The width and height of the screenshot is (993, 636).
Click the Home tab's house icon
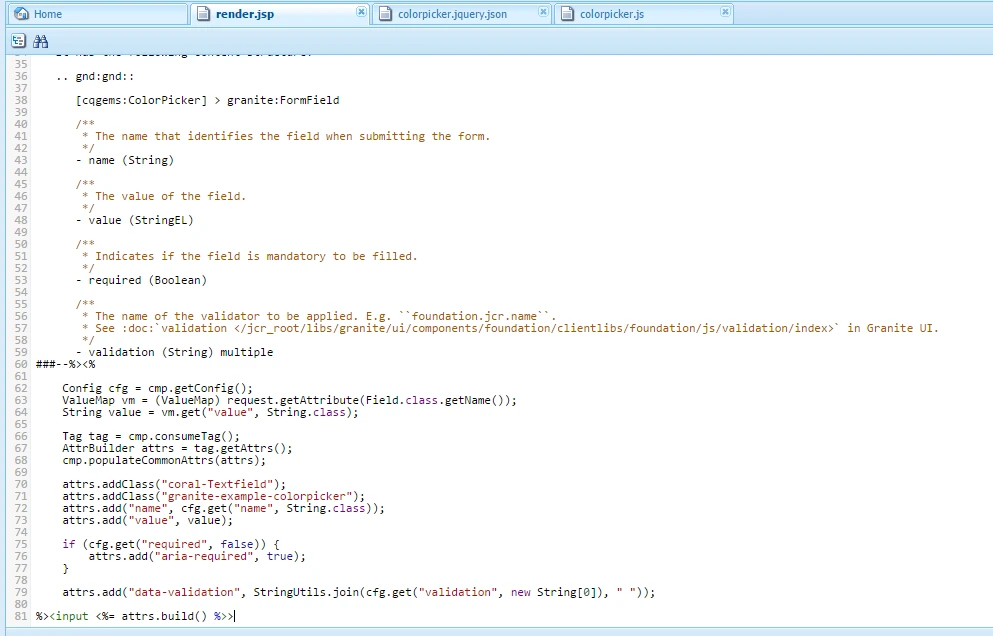click(22, 13)
